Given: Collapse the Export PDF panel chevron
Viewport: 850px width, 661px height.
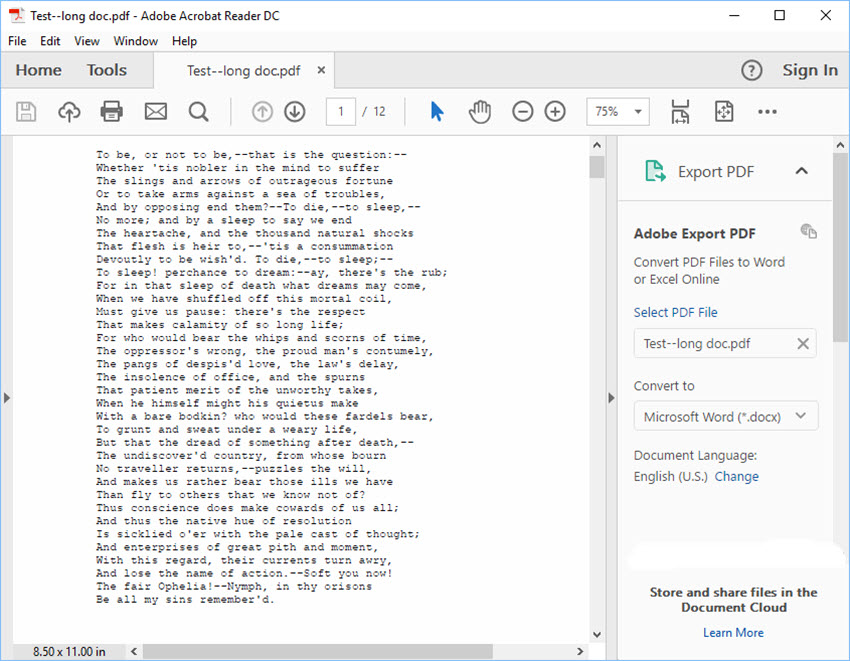Looking at the screenshot, I should coord(801,171).
